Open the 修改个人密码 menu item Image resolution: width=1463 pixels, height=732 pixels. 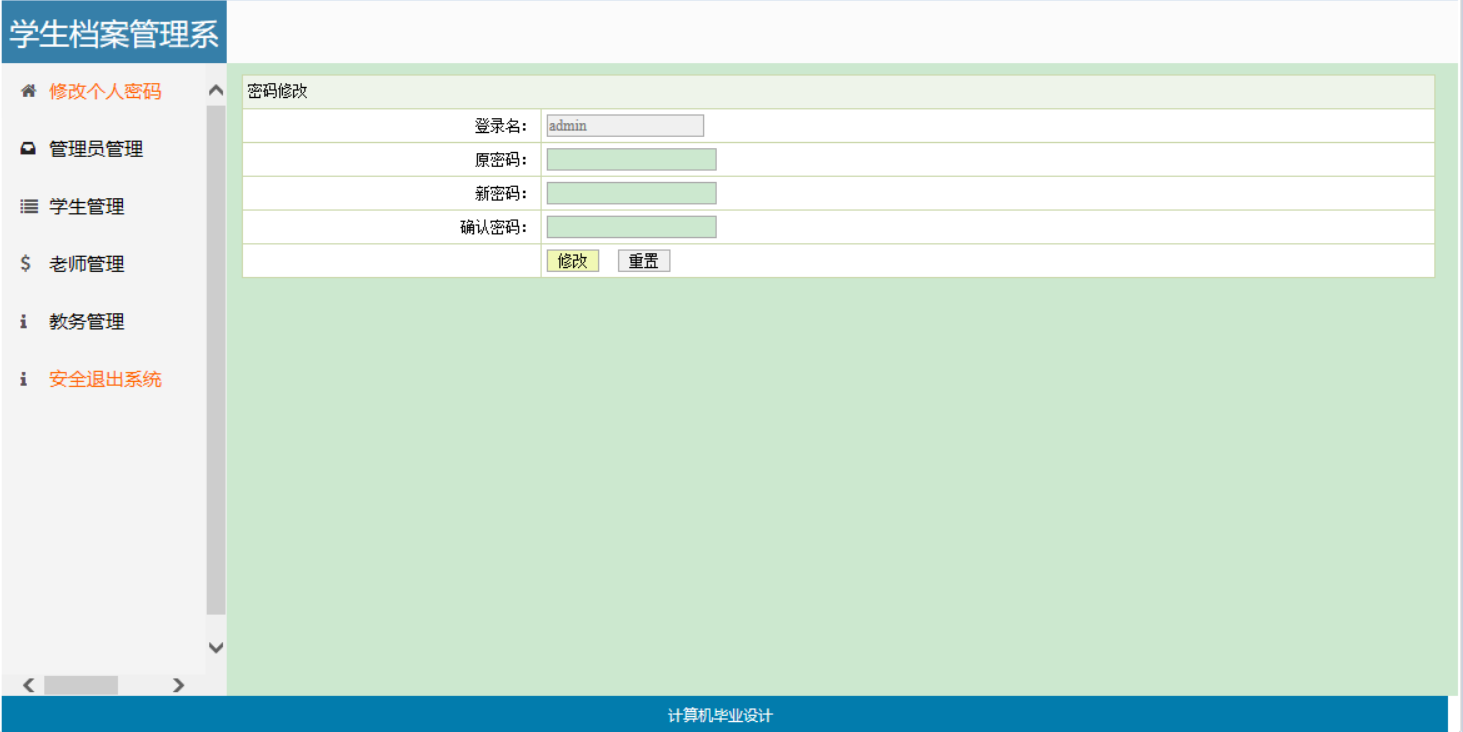coord(105,91)
